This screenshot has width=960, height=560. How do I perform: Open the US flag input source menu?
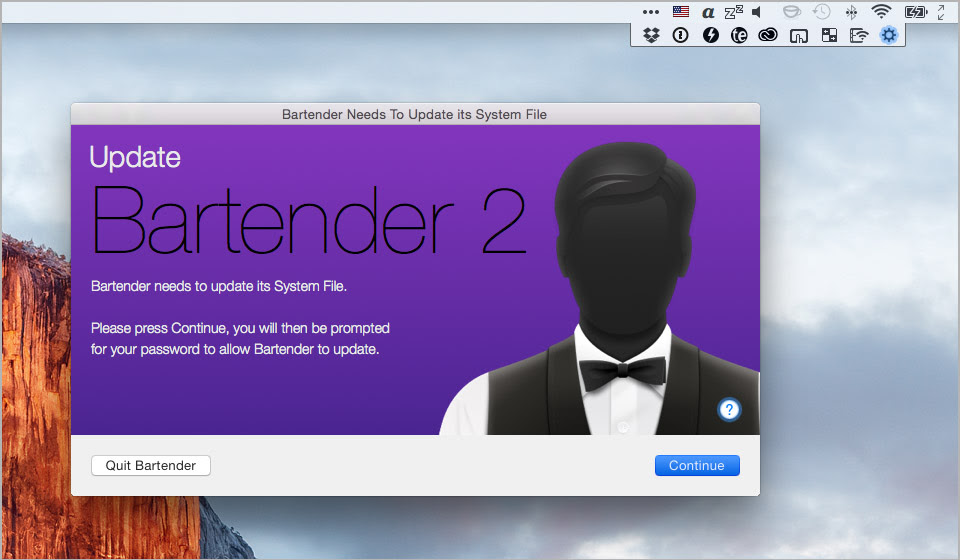point(681,12)
